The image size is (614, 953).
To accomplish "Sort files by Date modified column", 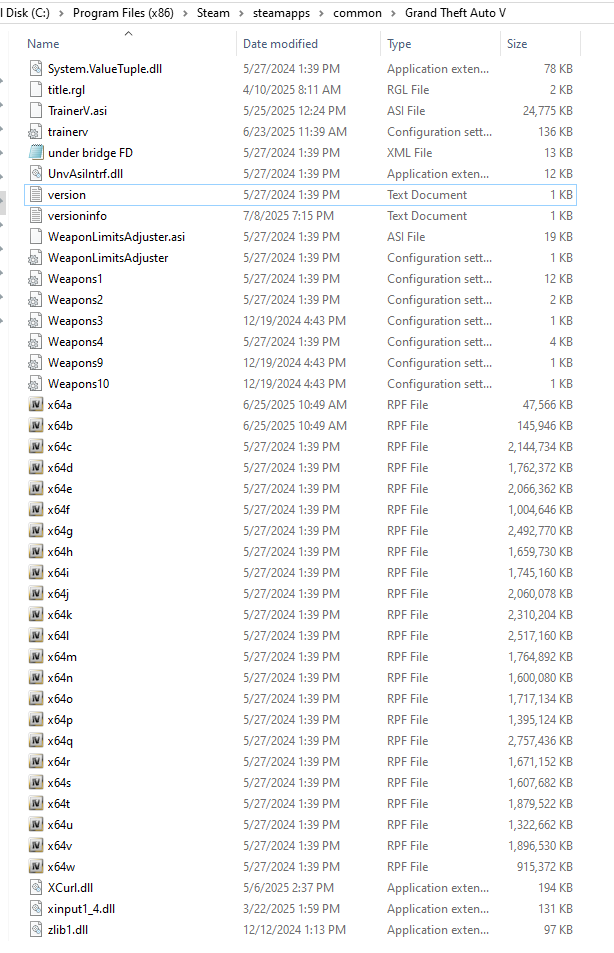I will 280,44.
